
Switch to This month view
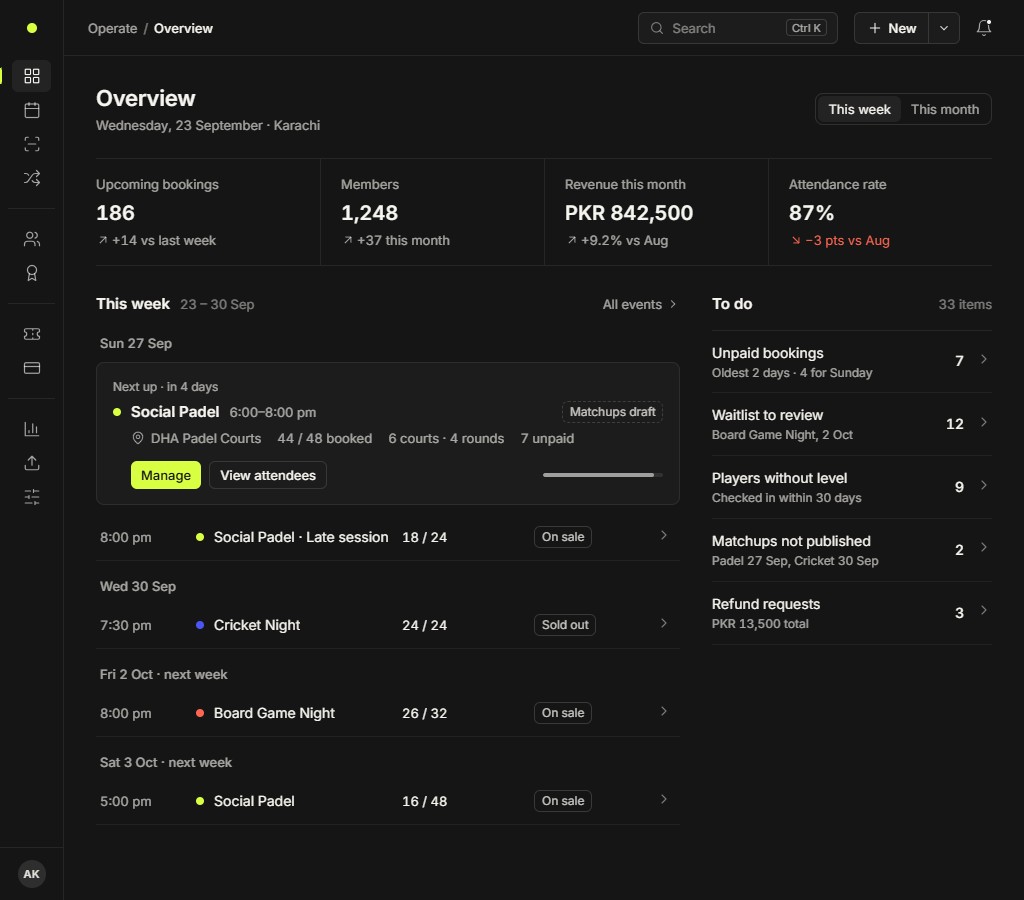coord(944,109)
